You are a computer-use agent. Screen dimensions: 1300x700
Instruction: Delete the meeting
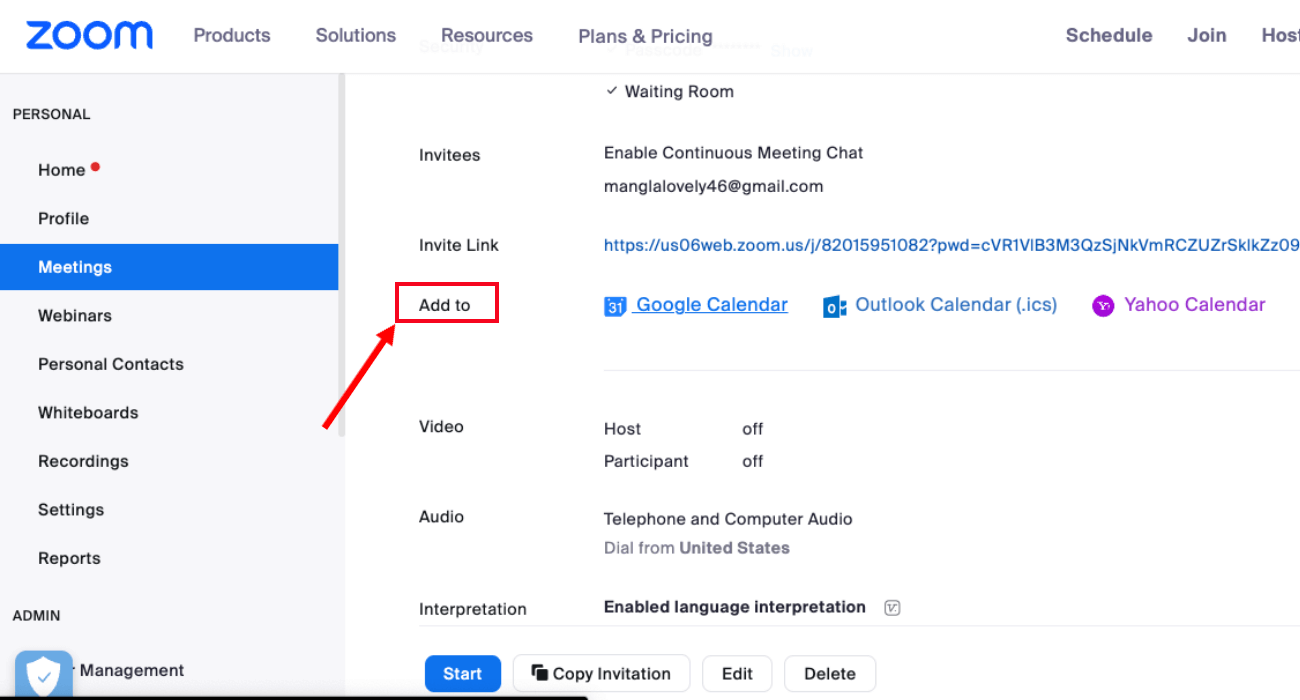coord(830,674)
